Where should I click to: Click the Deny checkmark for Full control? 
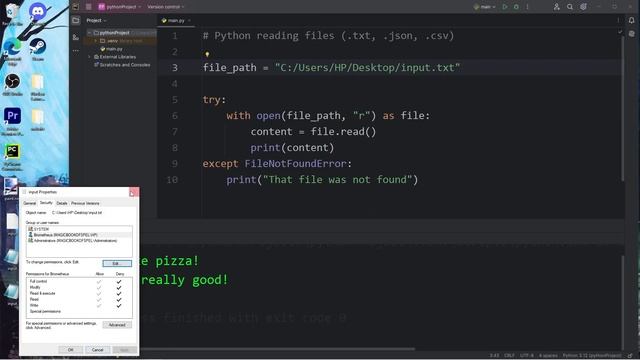tap(119, 282)
